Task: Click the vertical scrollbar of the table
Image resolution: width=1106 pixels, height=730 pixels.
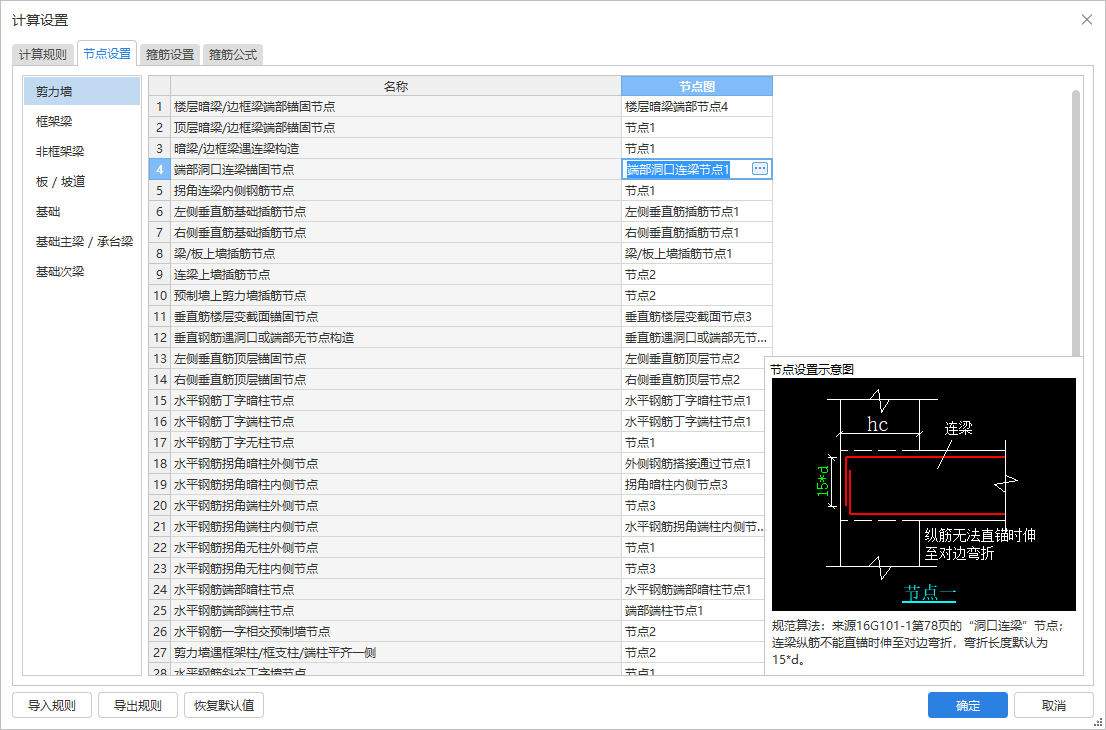Action: [x=1076, y=222]
